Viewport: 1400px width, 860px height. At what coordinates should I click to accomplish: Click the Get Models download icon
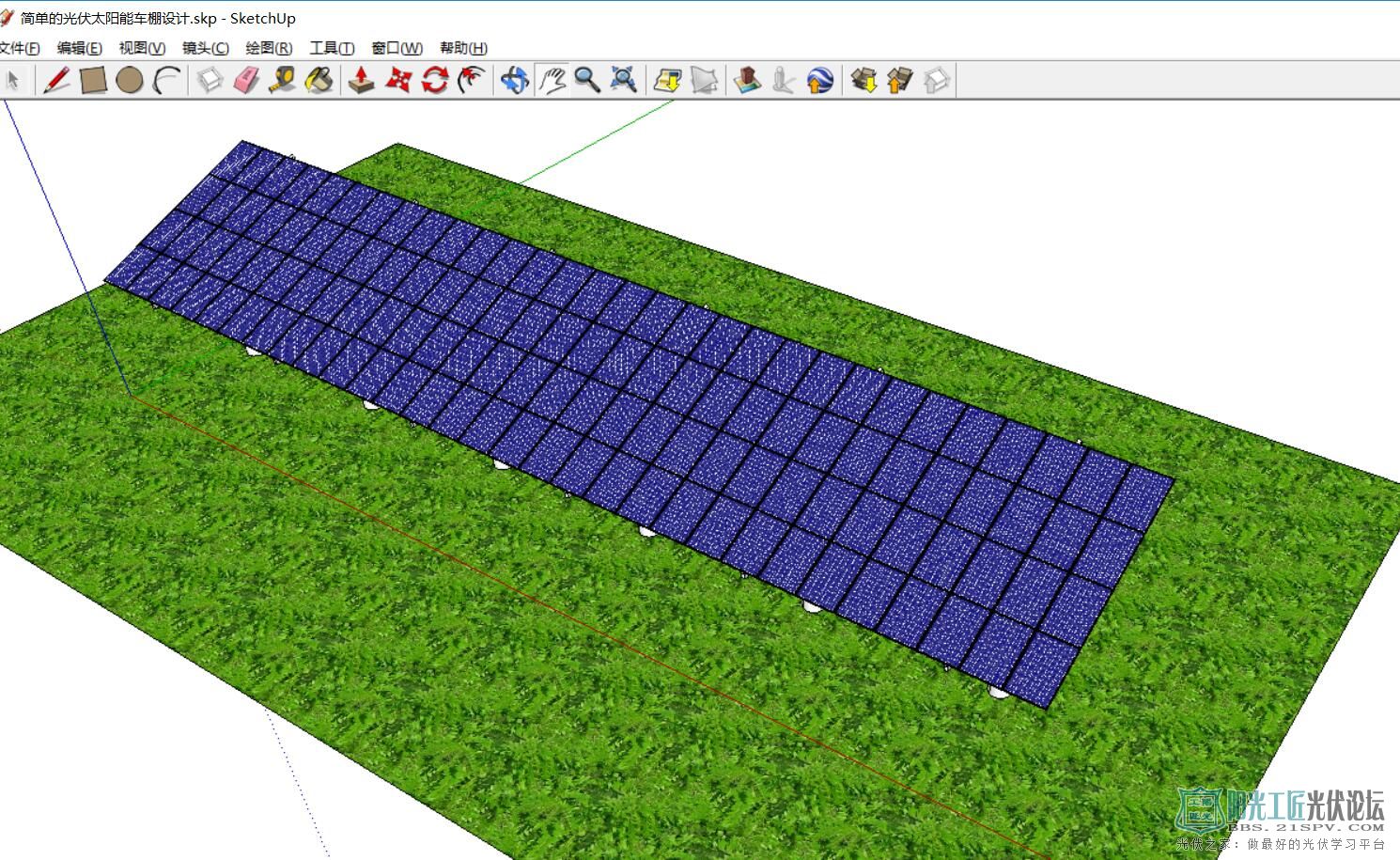tap(864, 81)
